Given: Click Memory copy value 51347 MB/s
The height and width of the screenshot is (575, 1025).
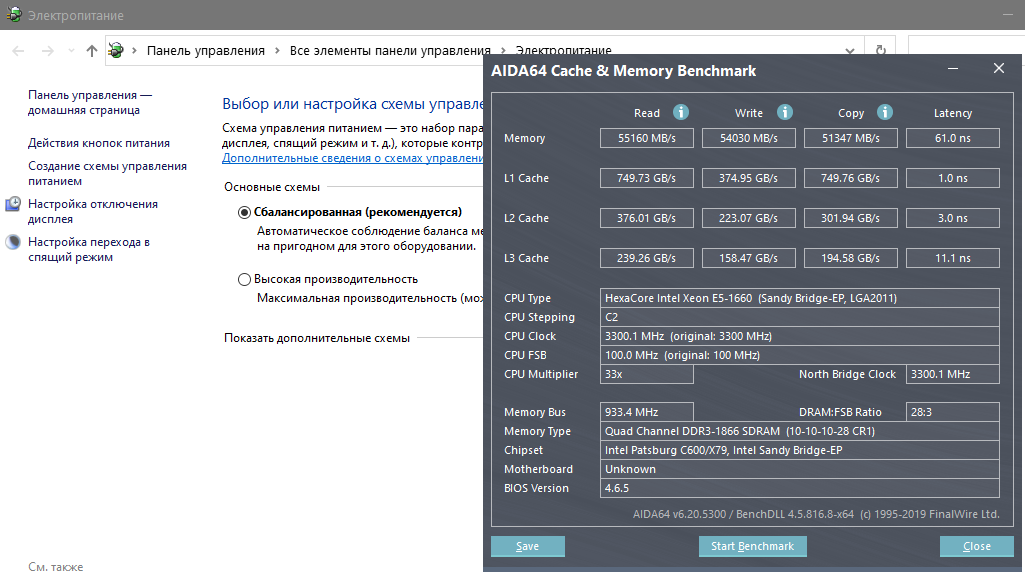Looking at the screenshot, I should [x=850, y=138].
